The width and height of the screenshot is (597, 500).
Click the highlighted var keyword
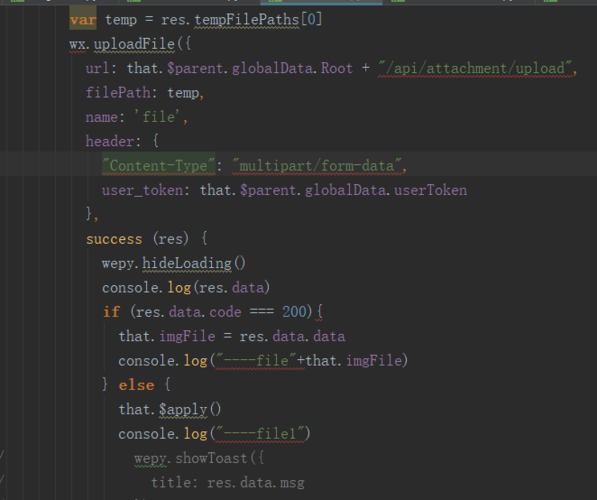click(x=83, y=19)
